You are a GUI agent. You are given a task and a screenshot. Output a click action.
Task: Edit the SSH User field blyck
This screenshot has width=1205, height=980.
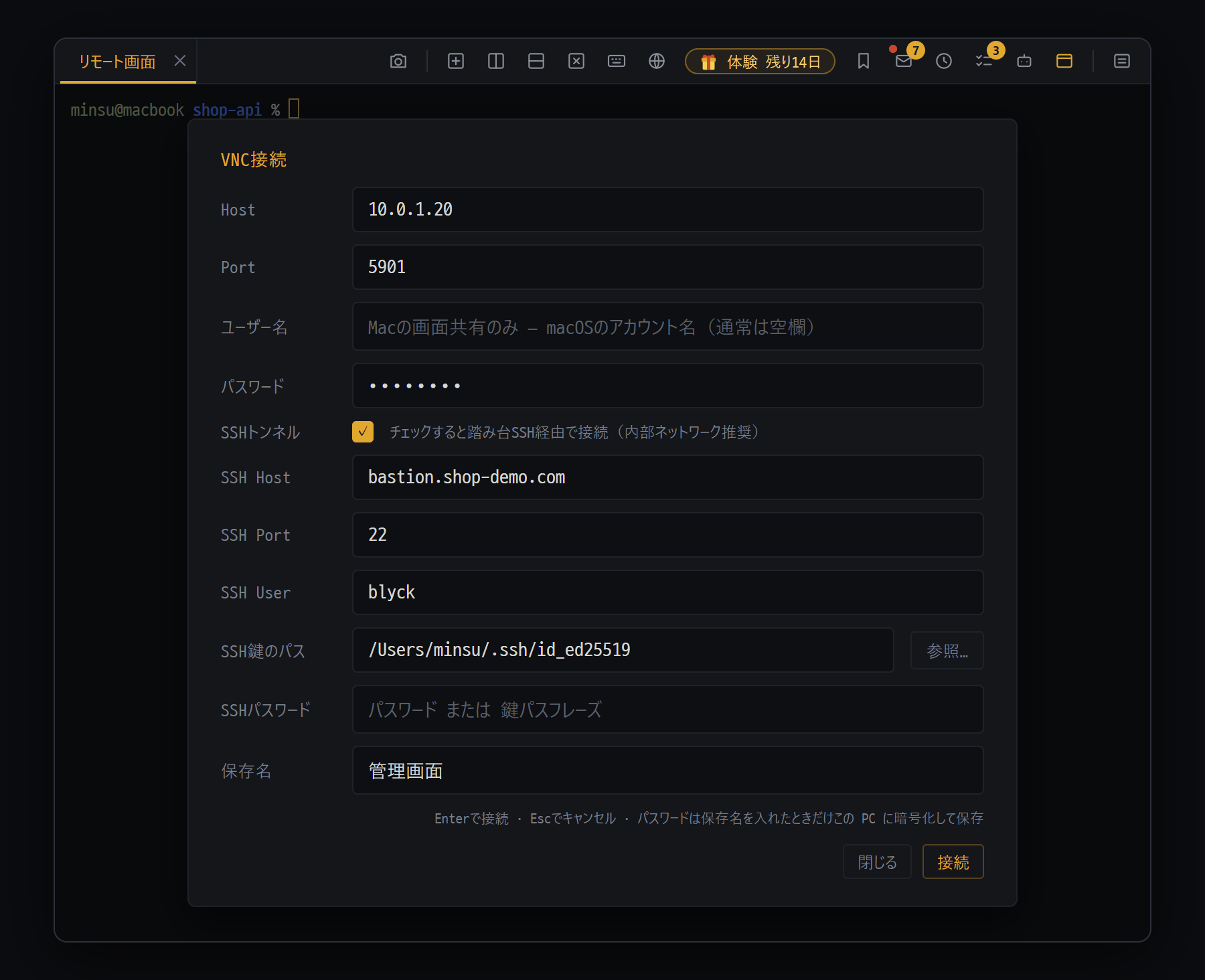pos(667,592)
